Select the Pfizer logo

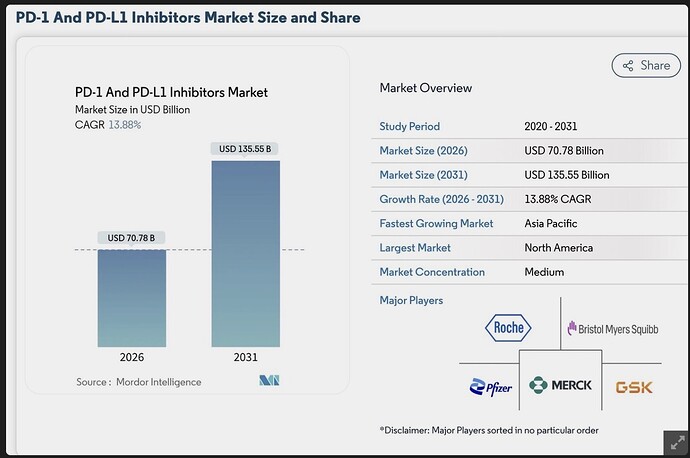coord(491,387)
